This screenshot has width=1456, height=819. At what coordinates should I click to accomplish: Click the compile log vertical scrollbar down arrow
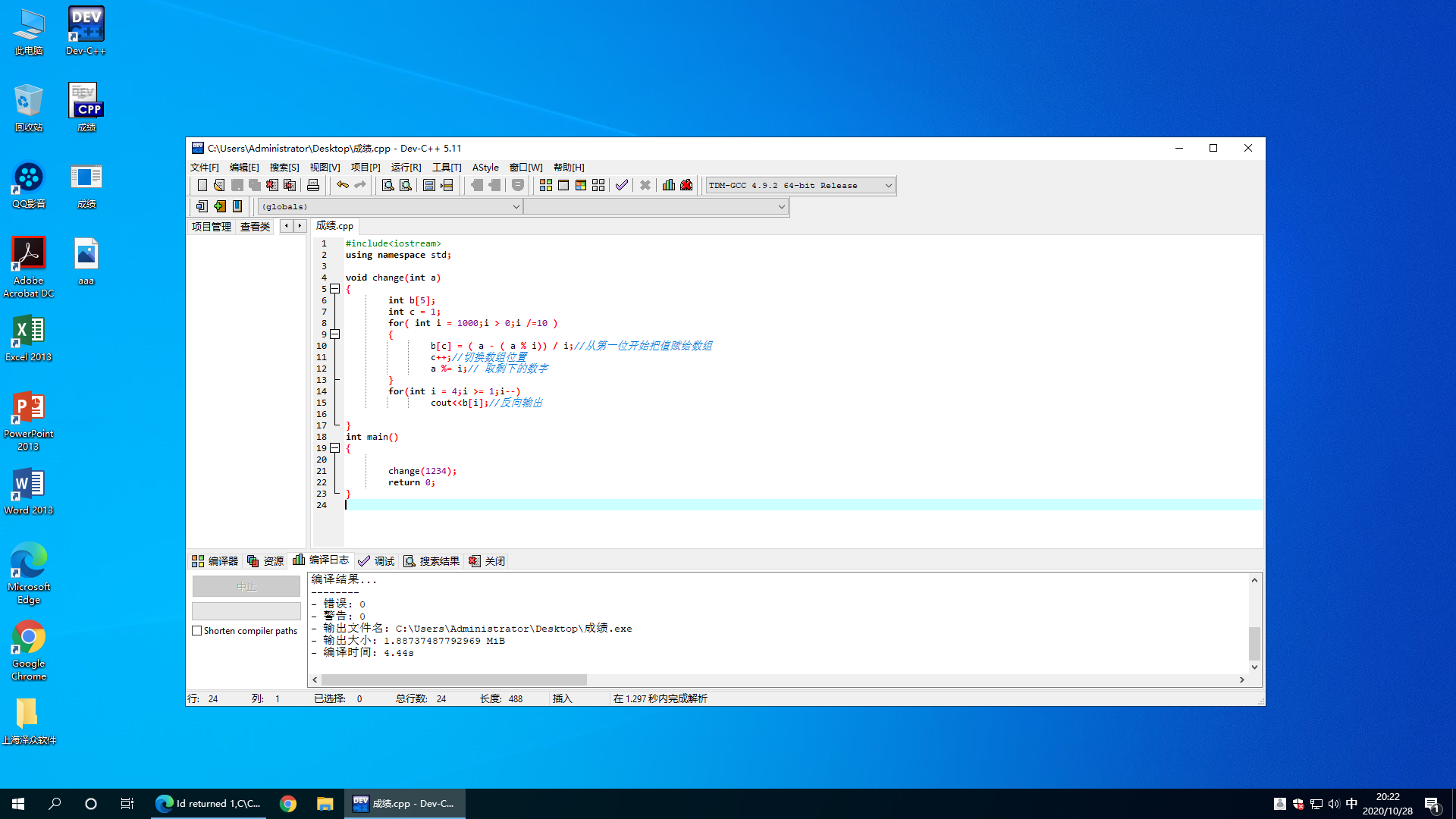(1254, 667)
